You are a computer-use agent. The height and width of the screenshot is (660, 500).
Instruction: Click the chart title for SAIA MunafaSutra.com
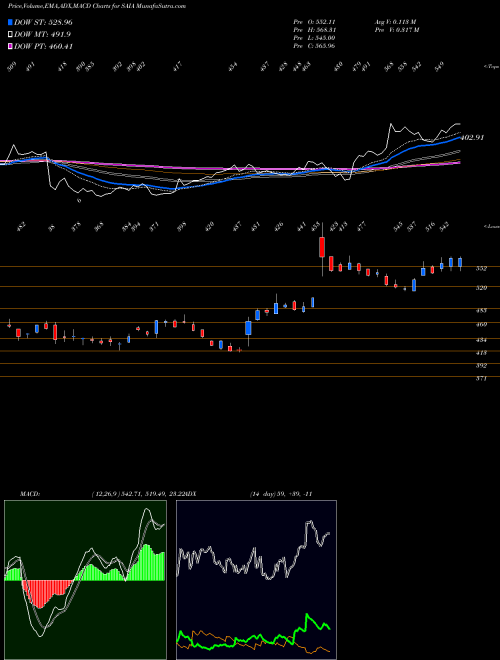[97, 6]
